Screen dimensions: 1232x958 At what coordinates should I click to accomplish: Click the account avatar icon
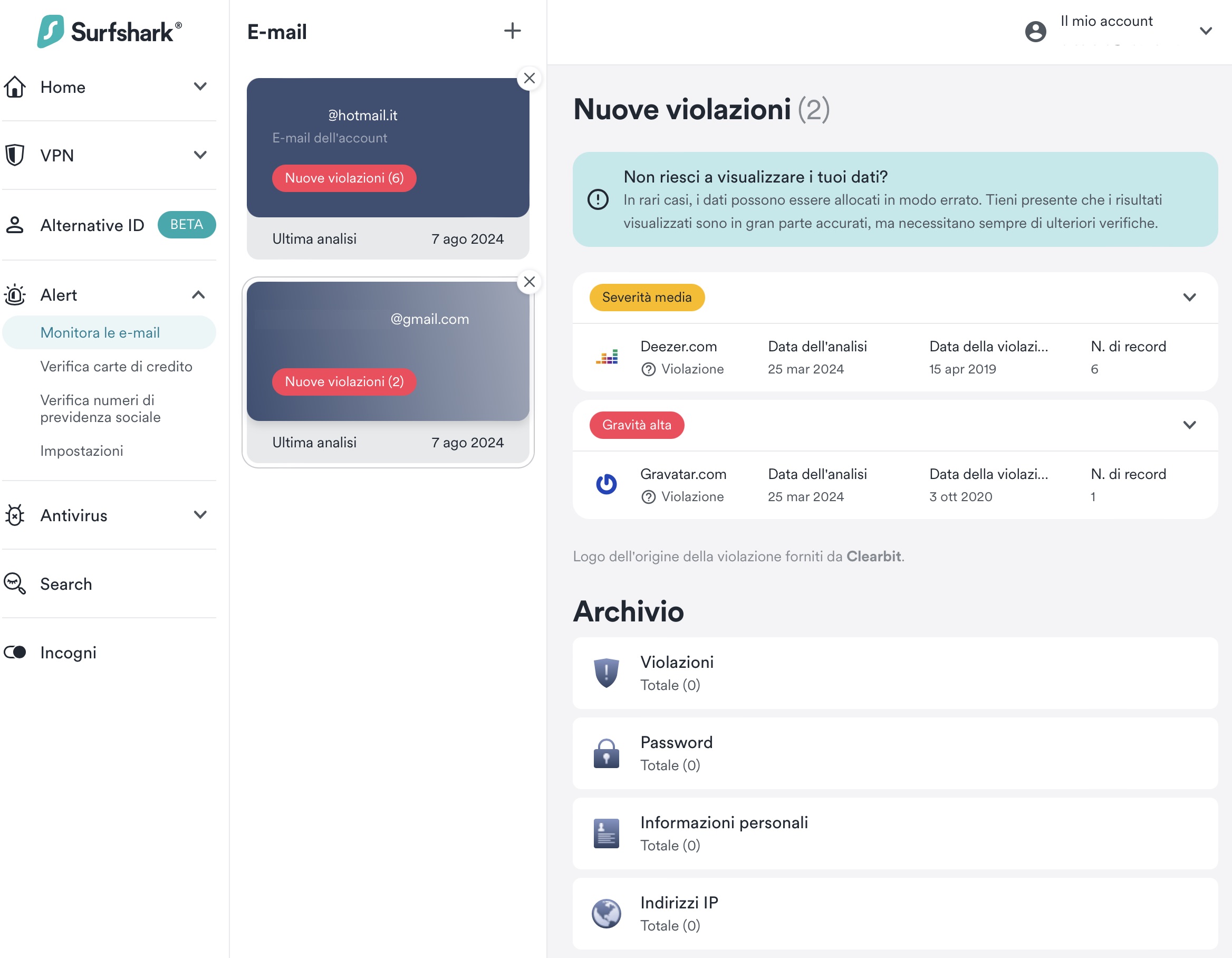[1035, 31]
